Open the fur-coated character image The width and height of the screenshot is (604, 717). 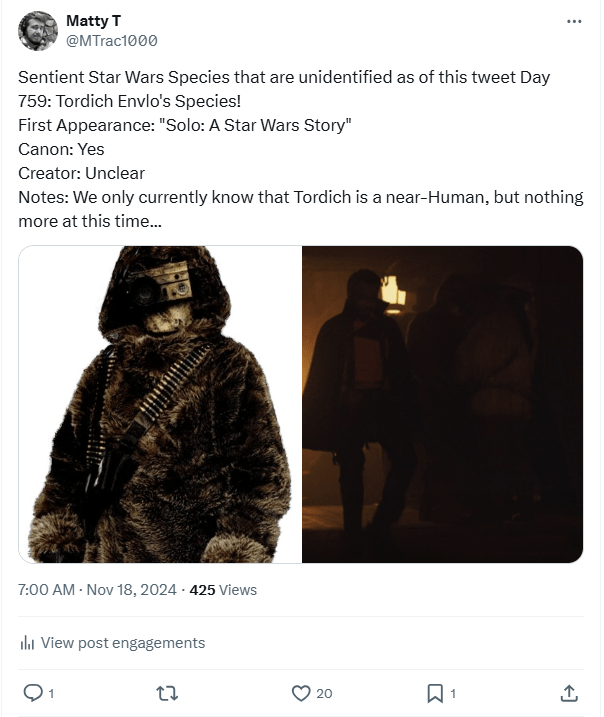160,404
